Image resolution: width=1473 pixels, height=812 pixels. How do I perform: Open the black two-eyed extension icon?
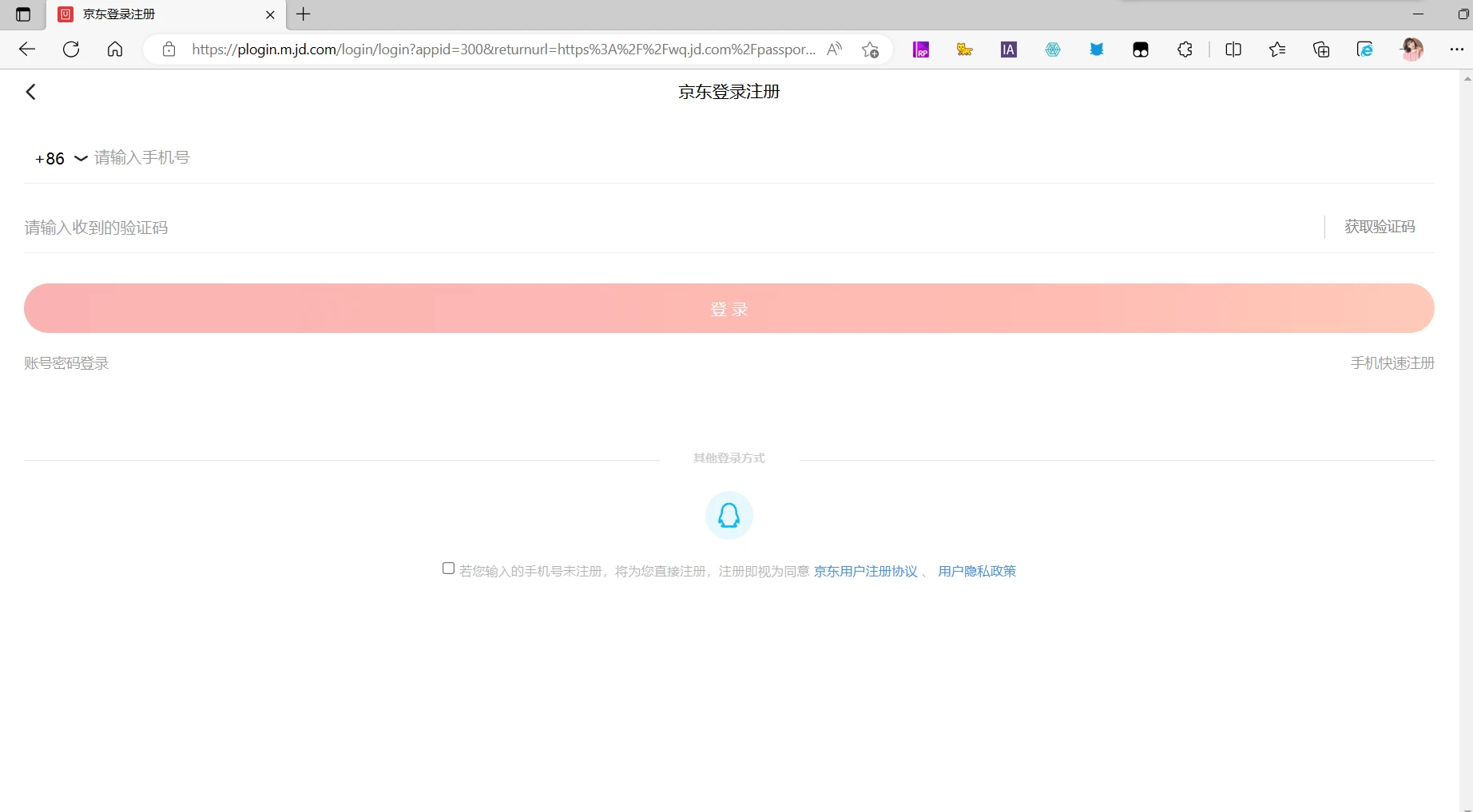[1141, 50]
